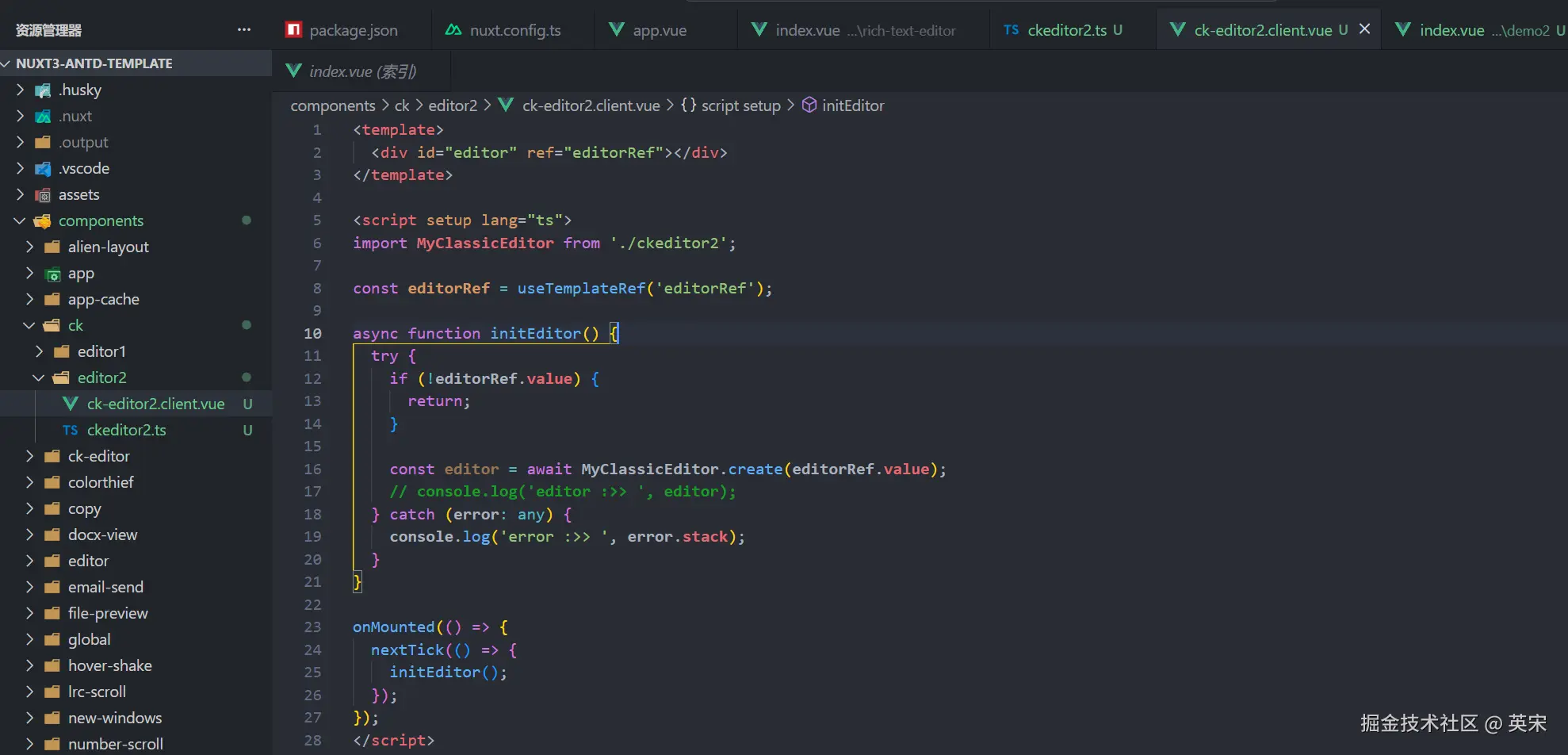Viewport: 1568px width, 755px height.
Task: Click the Vue icon in the breadcrumb
Action: pyautogui.click(x=506, y=105)
